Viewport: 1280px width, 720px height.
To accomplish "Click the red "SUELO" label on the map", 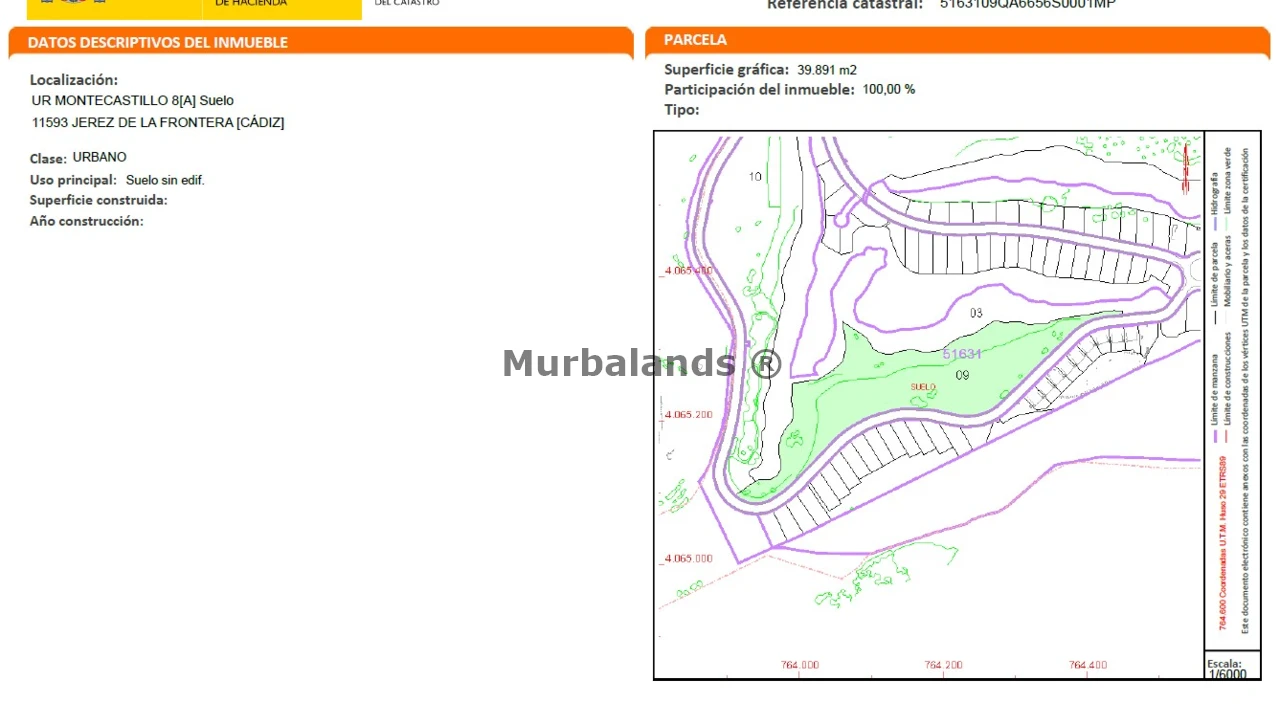I will click(923, 387).
